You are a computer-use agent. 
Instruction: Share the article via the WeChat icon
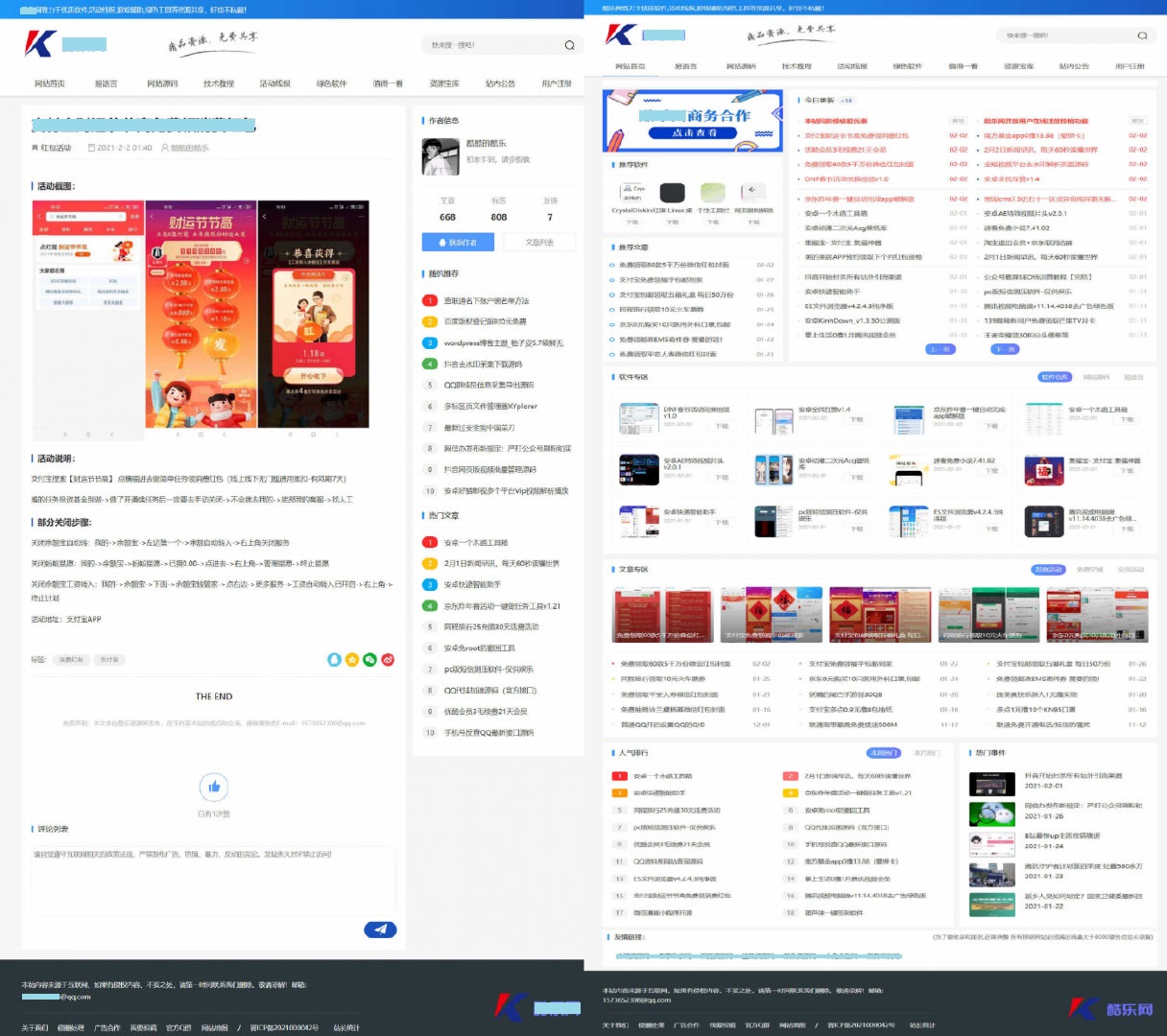click(369, 660)
